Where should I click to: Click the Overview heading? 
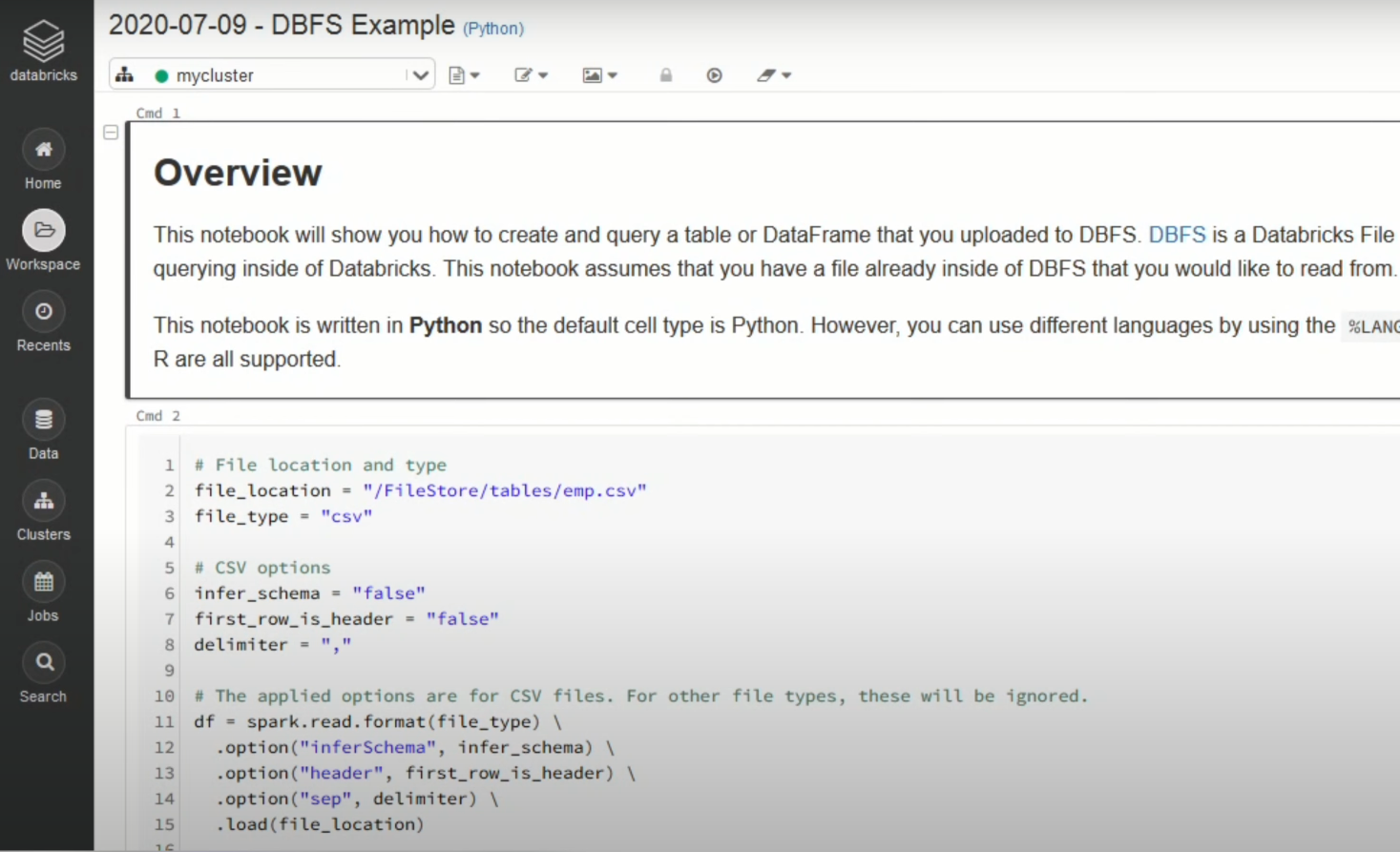238,173
